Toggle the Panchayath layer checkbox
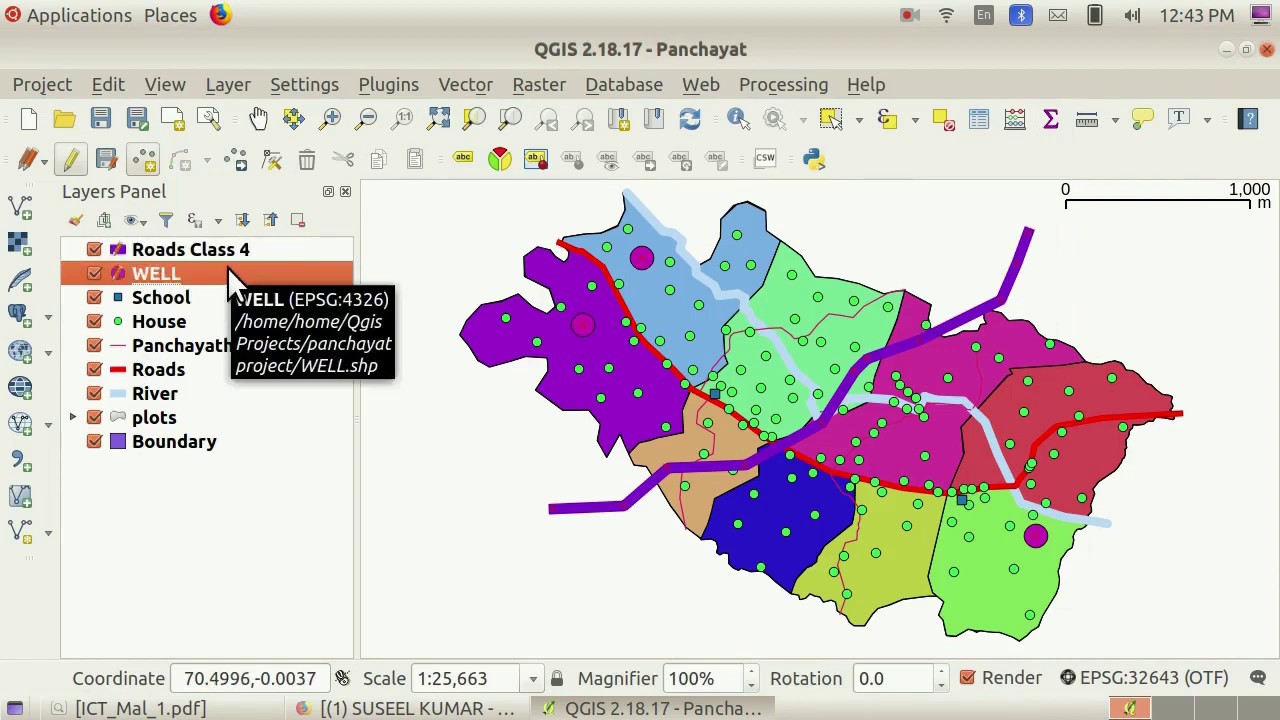 point(95,345)
